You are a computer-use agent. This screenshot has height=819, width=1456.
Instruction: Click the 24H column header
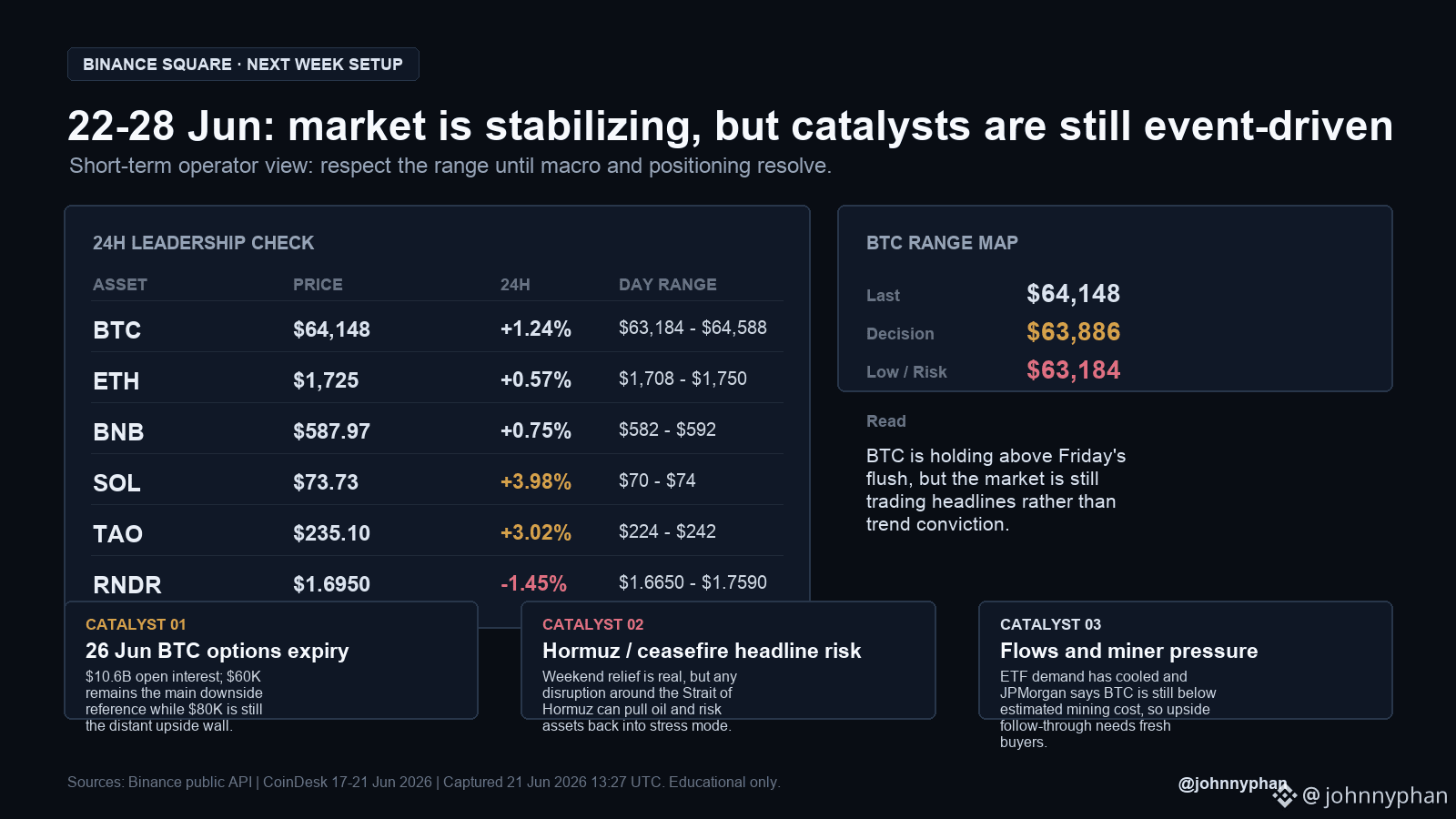515,285
